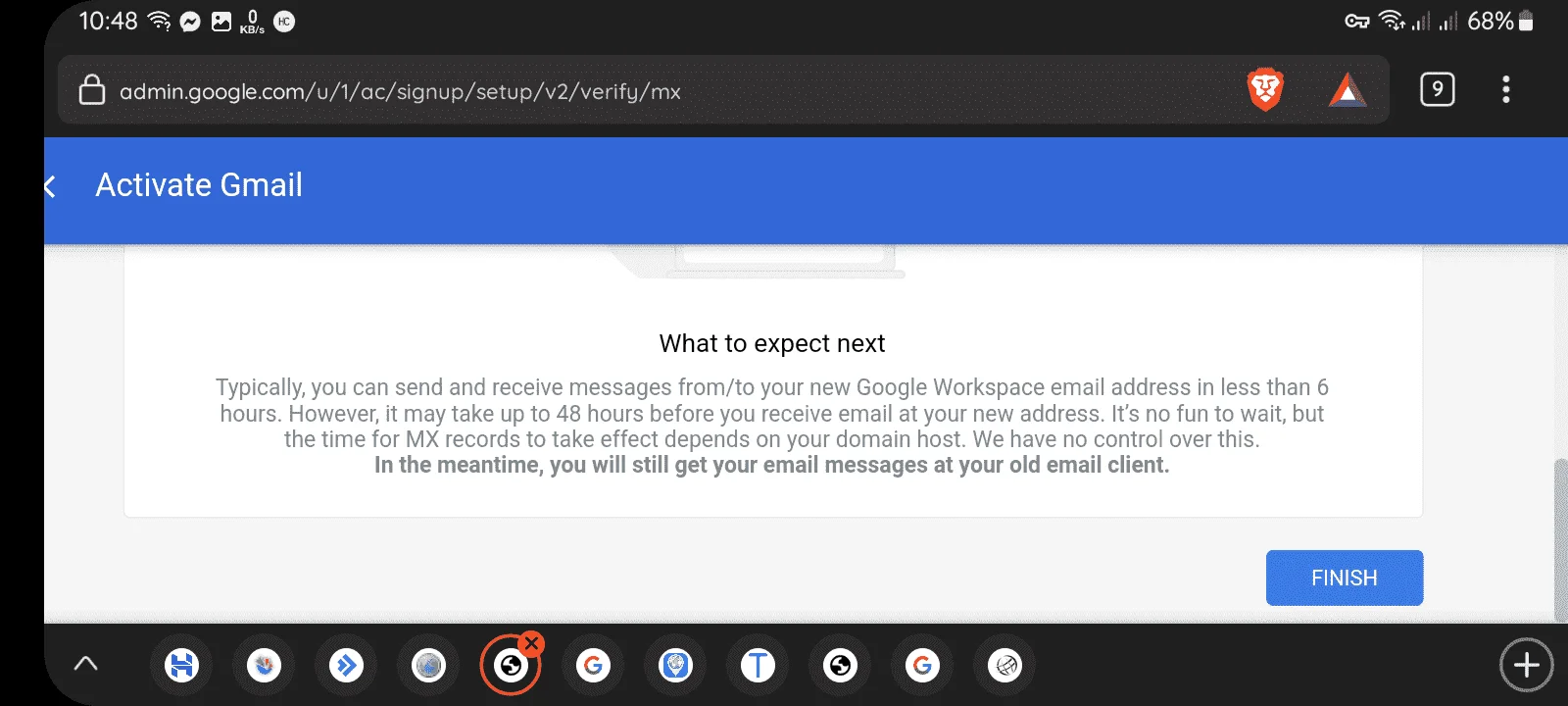
Task: Click the 'Activate Gmail' header title
Action: (199, 185)
